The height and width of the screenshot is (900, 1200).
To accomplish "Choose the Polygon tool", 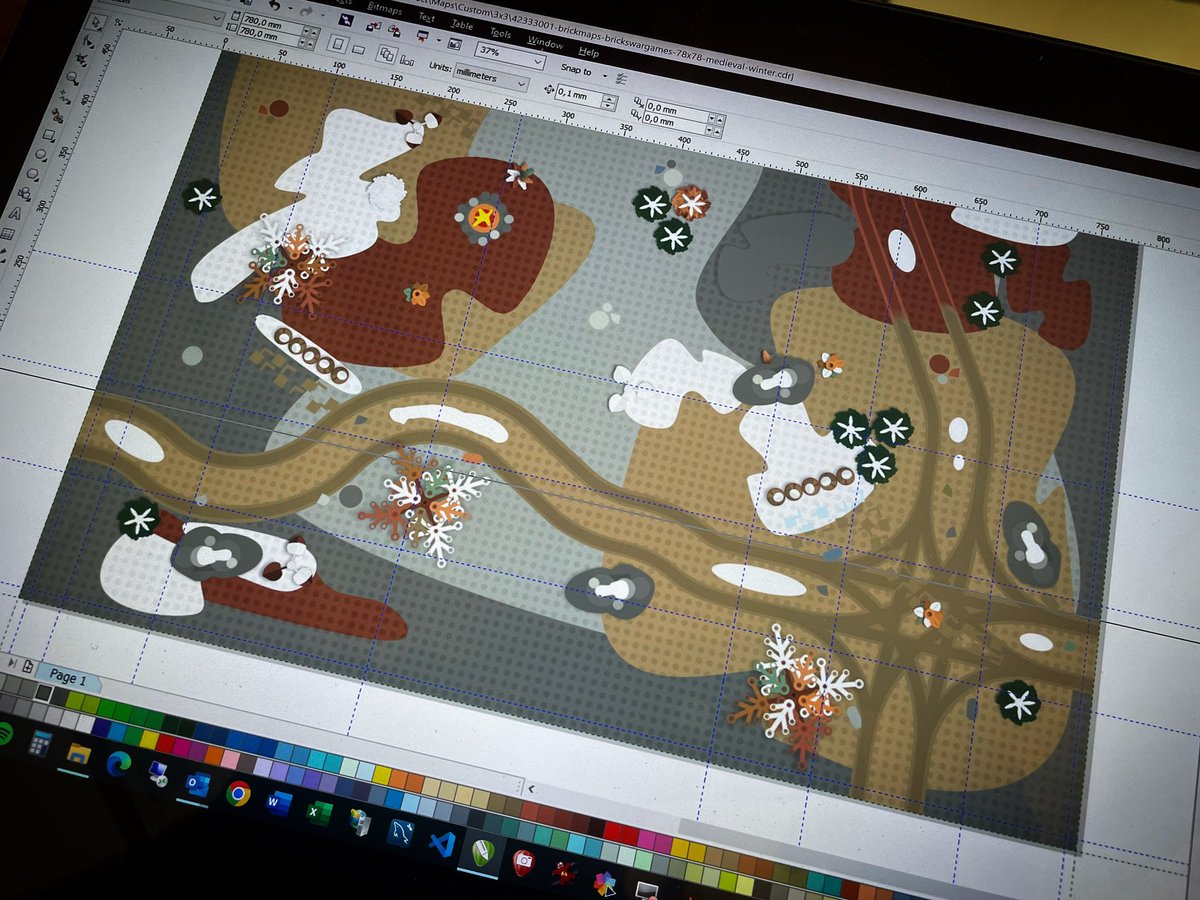I will (32, 173).
